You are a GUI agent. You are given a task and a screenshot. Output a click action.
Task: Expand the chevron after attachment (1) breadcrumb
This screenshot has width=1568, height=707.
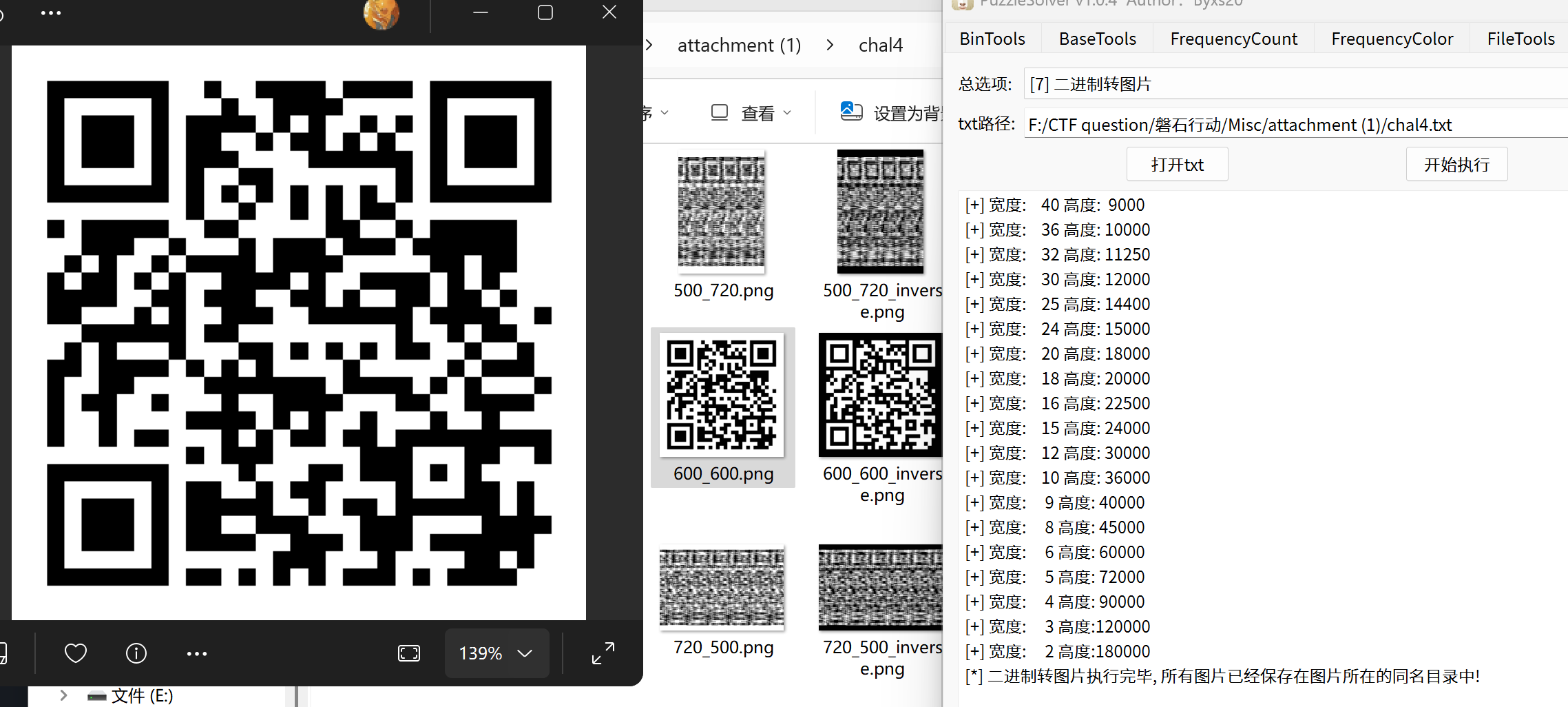(x=830, y=45)
